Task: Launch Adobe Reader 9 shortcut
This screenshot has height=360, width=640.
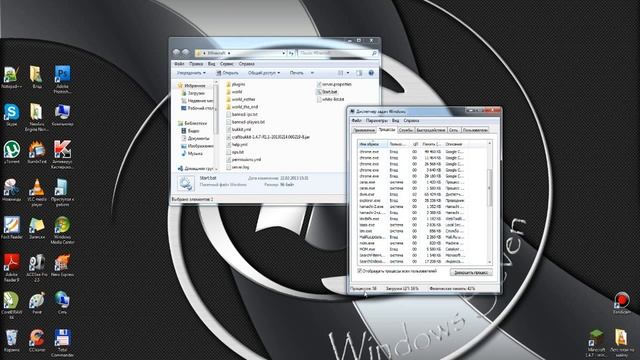Action: [x=11, y=268]
